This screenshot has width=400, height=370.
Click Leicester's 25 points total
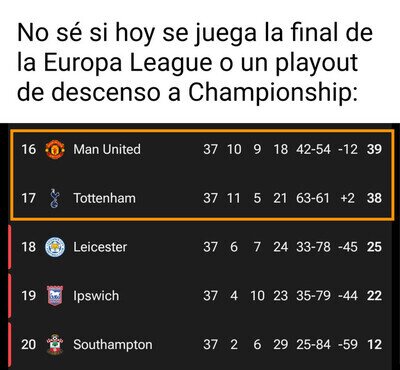pos(374,247)
